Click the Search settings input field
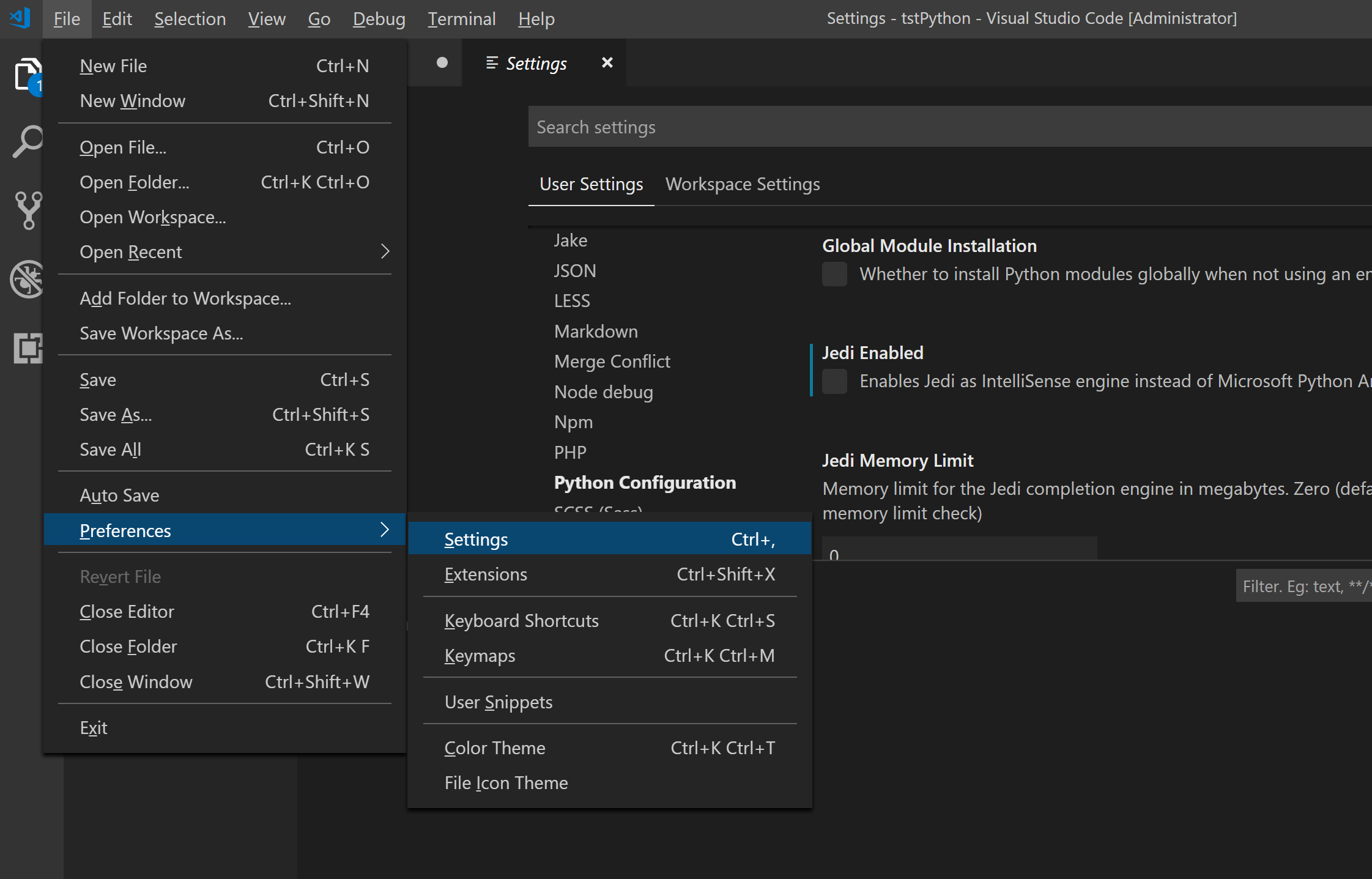The width and height of the screenshot is (1372, 879). point(950,127)
